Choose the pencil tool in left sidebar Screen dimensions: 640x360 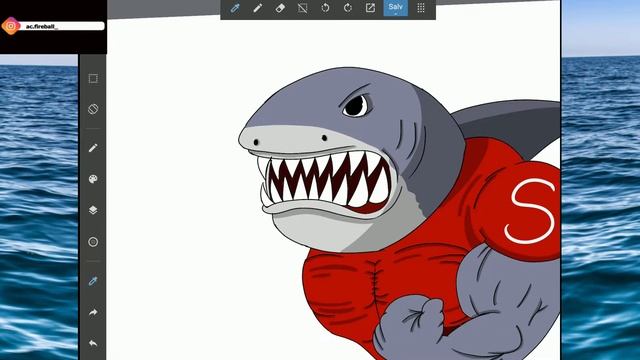tap(93, 148)
